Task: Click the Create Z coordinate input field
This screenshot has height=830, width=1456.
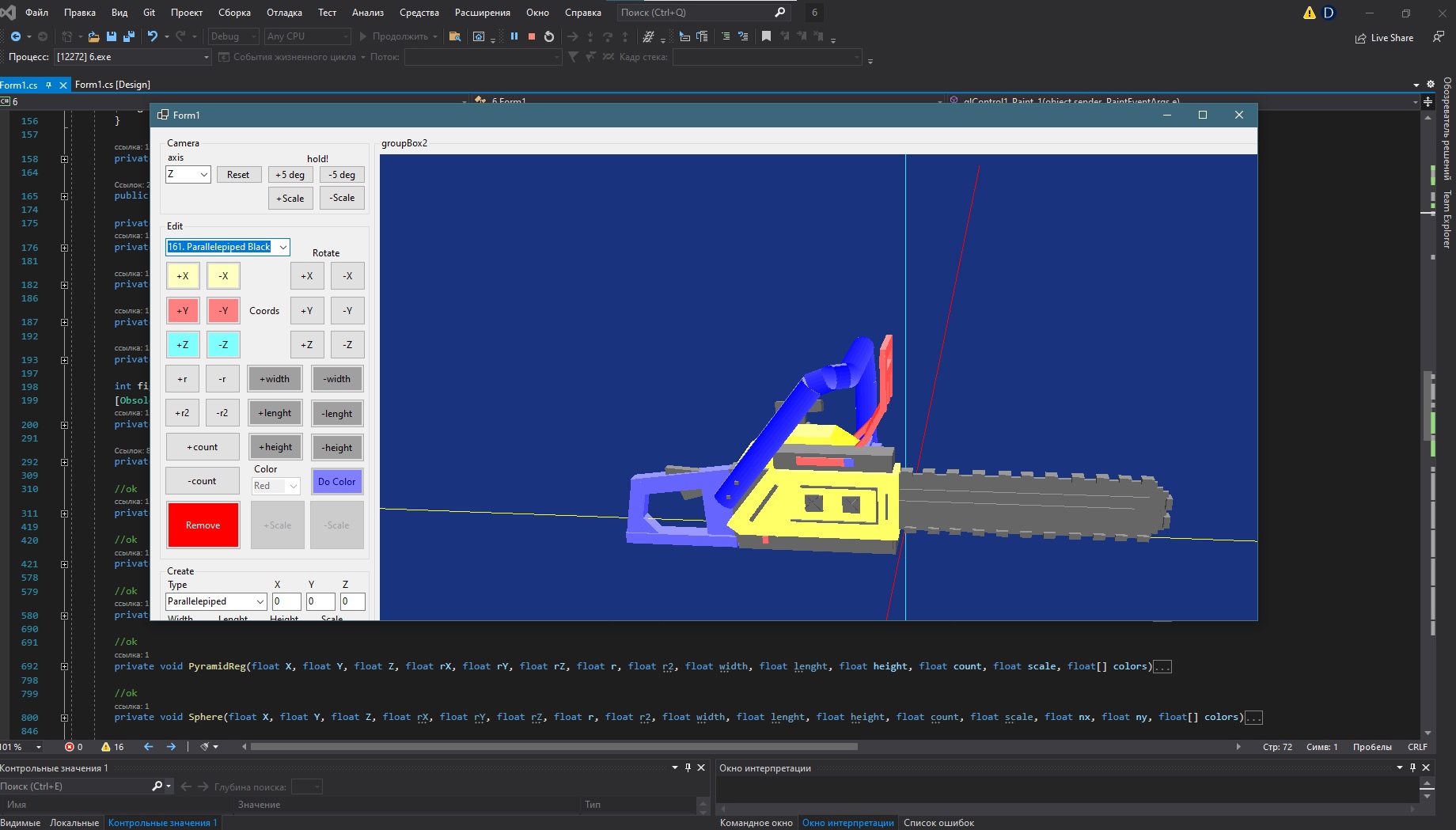Action: point(352,601)
